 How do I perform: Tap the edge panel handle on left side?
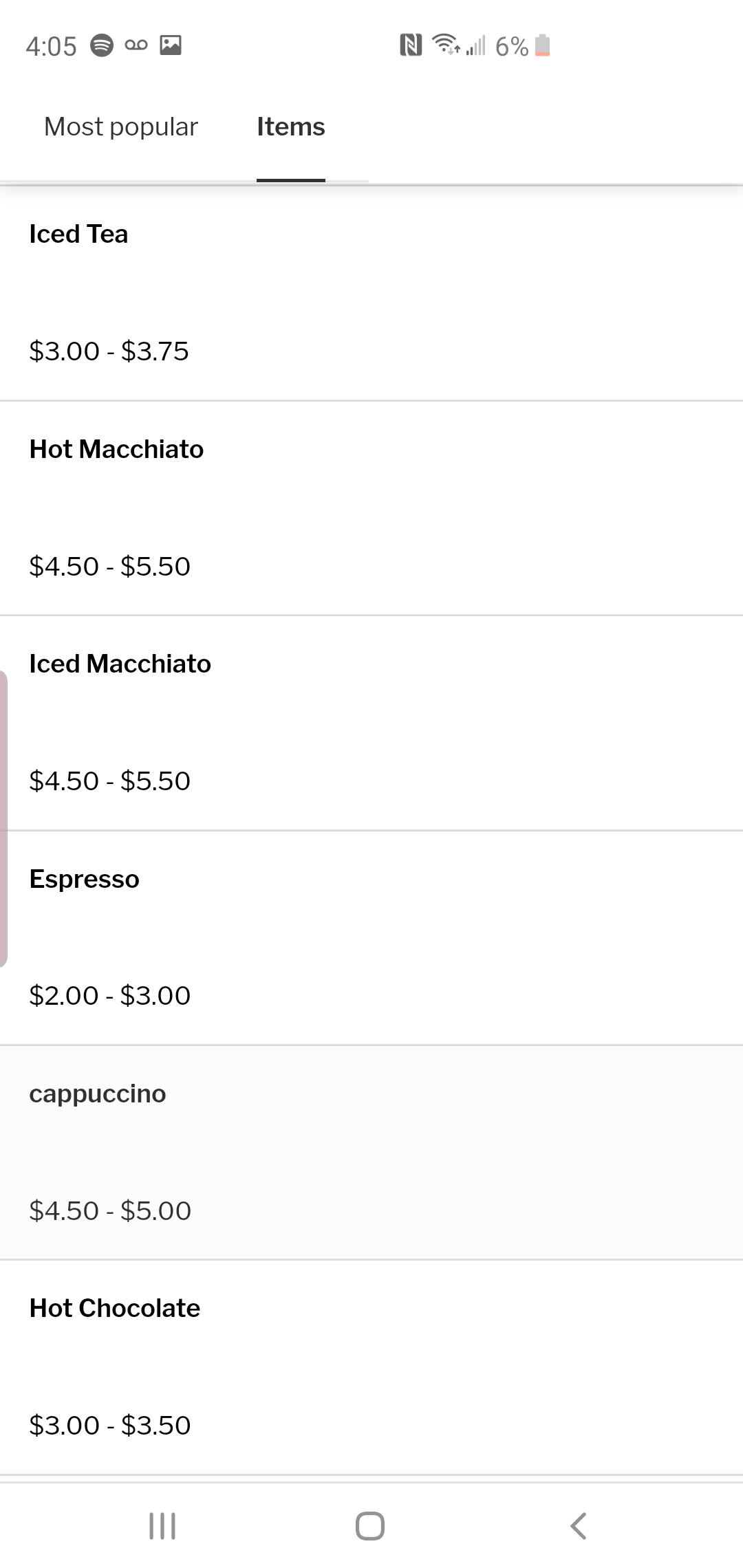pos(4,818)
